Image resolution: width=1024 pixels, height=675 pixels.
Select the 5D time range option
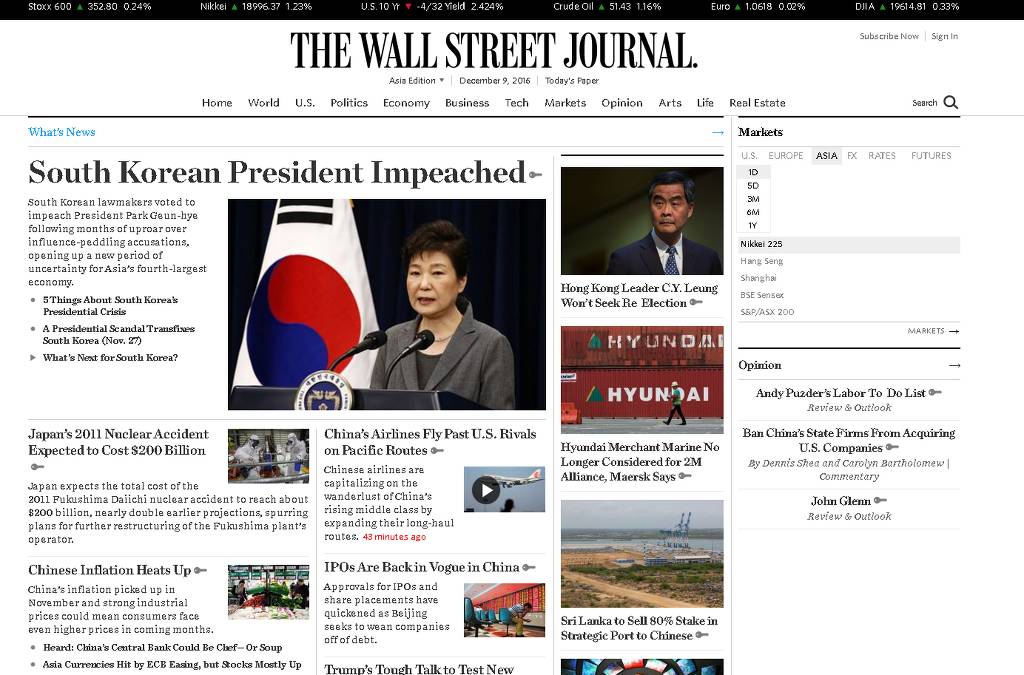753,185
